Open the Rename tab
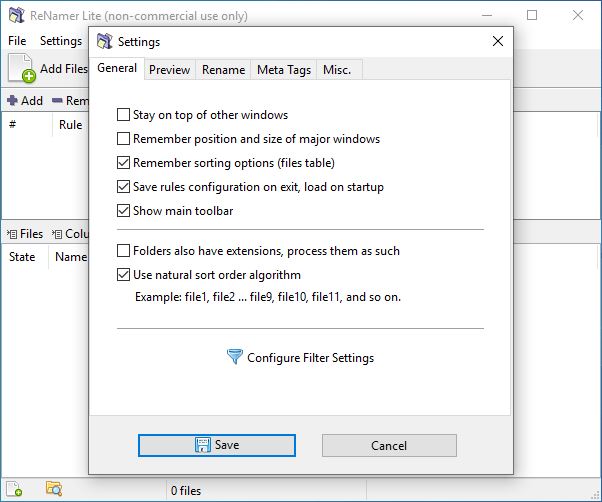The width and height of the screenshot is (602, 502). [x=223, y=70]
